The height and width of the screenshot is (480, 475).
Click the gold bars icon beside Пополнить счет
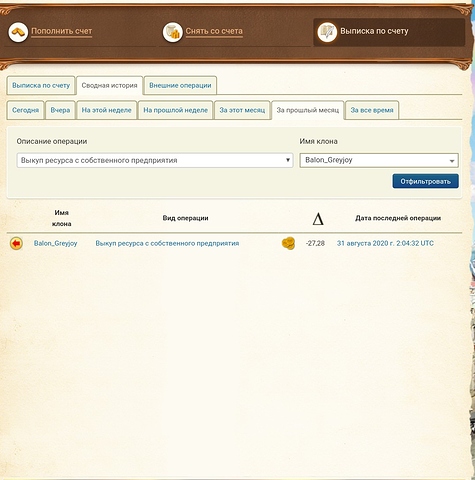coord(18,32)
